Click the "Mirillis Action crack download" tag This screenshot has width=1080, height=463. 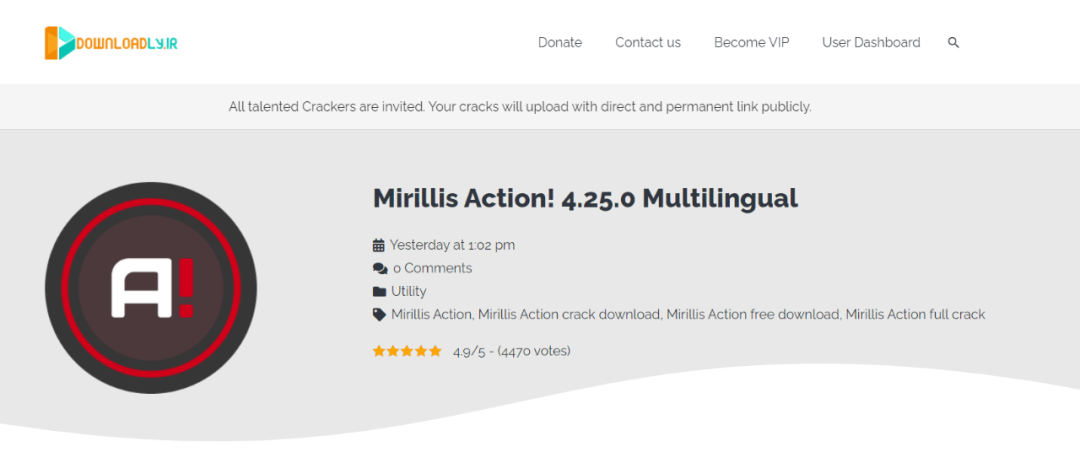pyautogui.click(x=569, y=314)
